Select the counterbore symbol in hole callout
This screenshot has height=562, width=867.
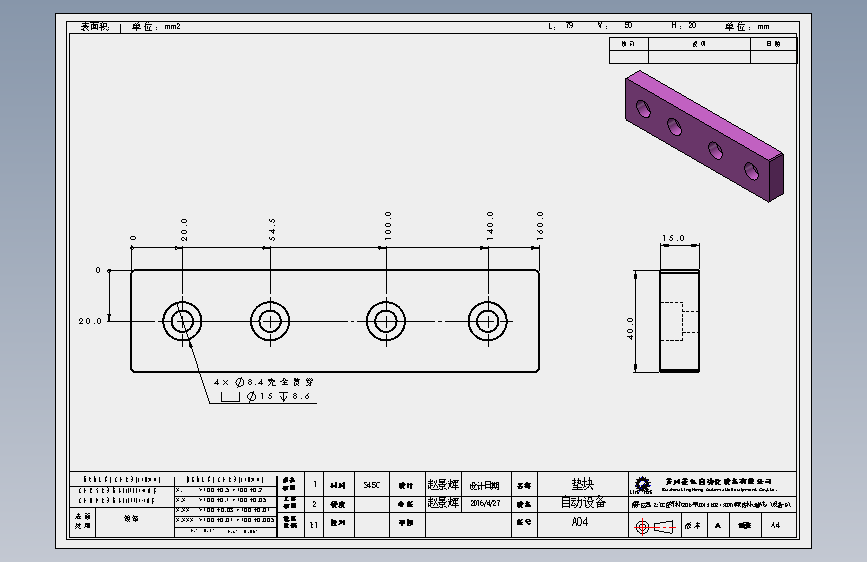tap(230, 397)
